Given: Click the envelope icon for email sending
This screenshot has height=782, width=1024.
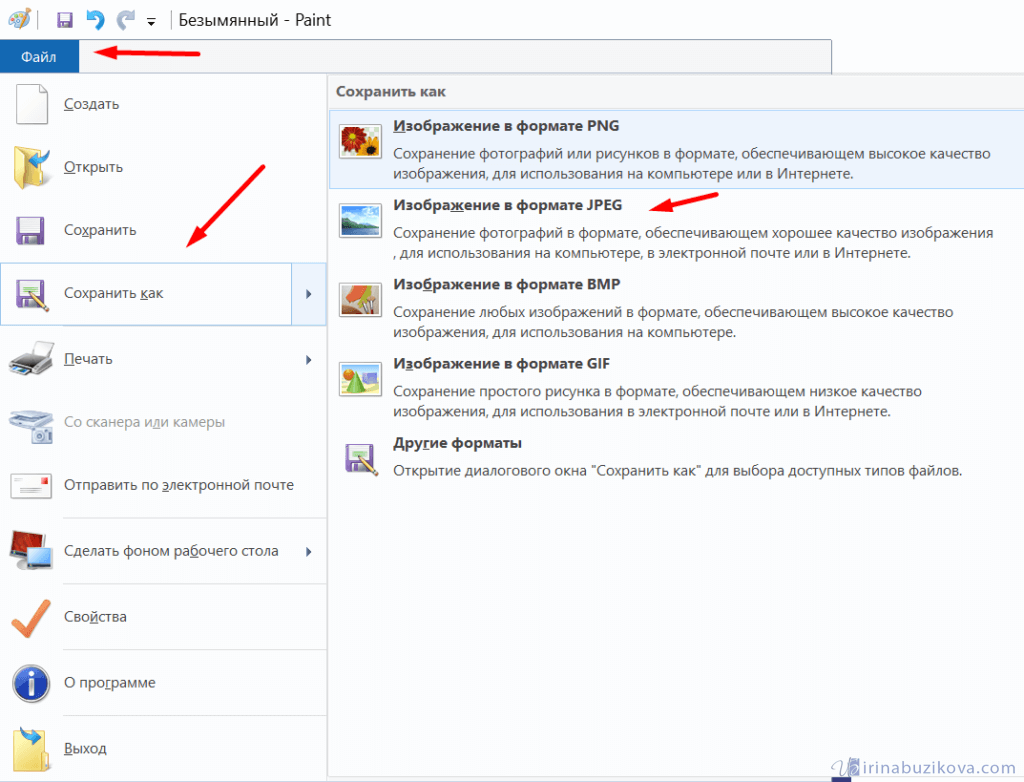Looking at the screenshot, I should tap(31, 486).
